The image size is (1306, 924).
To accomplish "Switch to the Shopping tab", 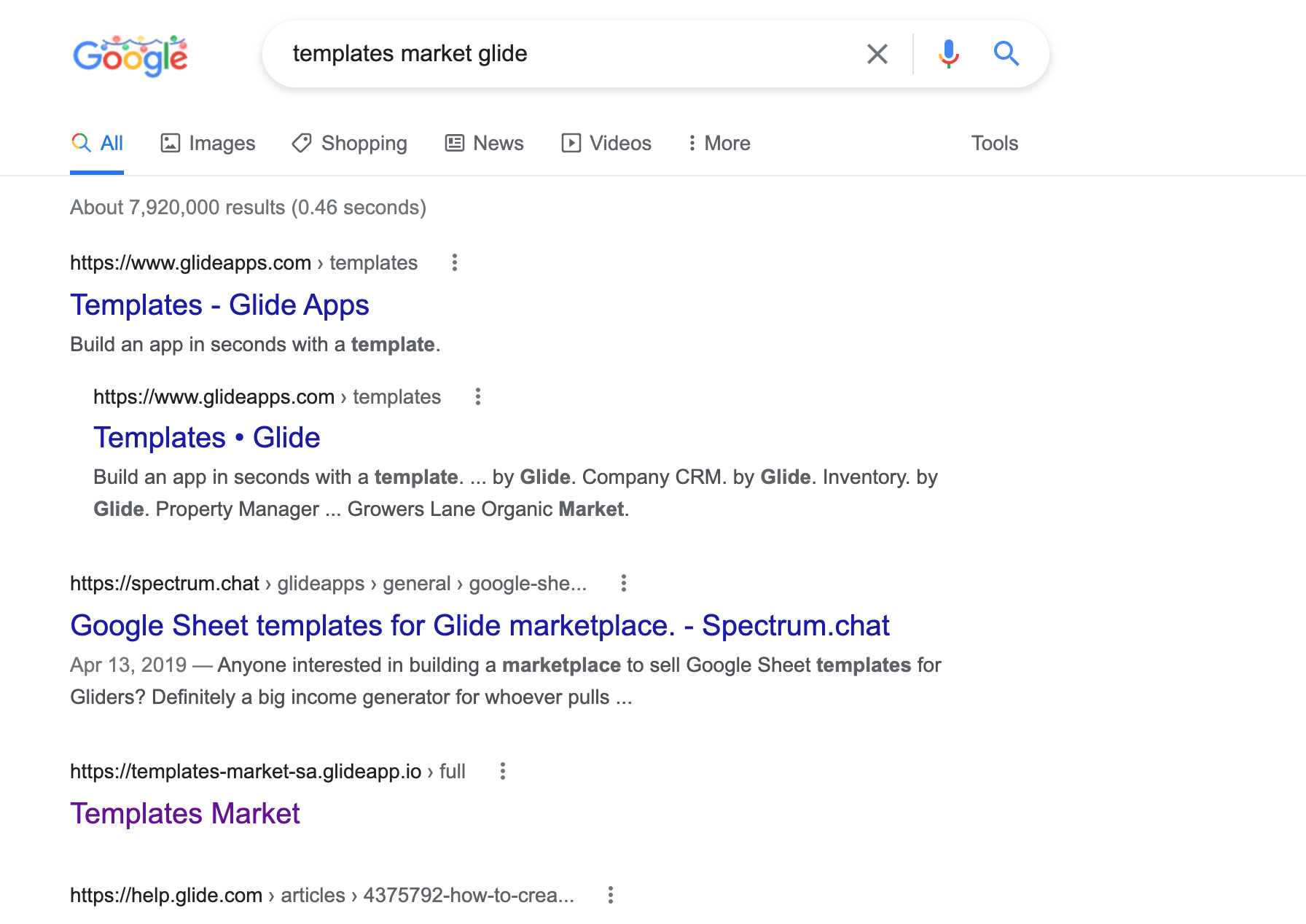I will (349, 143).
